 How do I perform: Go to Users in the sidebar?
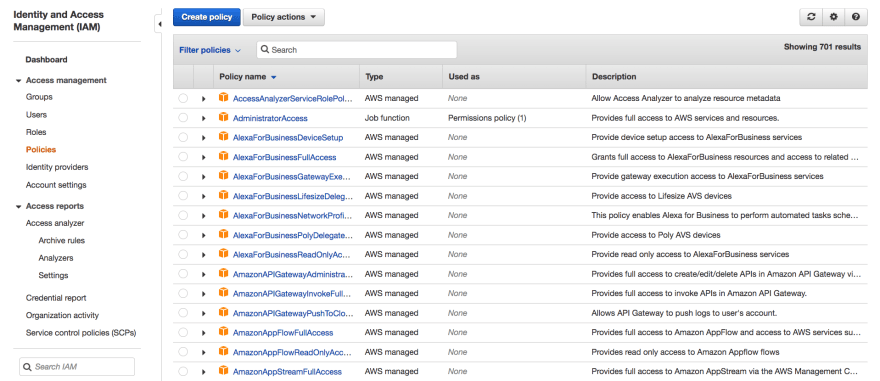pos(36,114)
